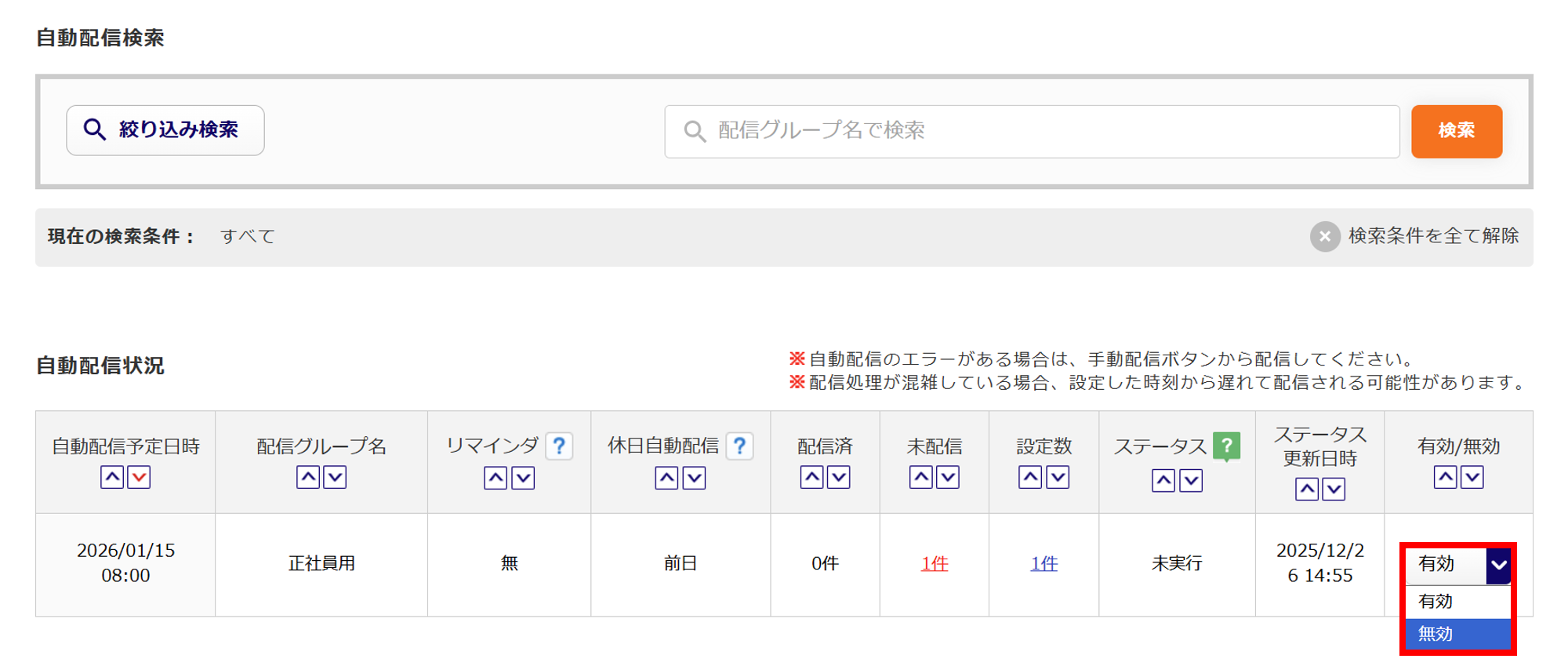Sort 配信済 column ascending

(811, 477)
